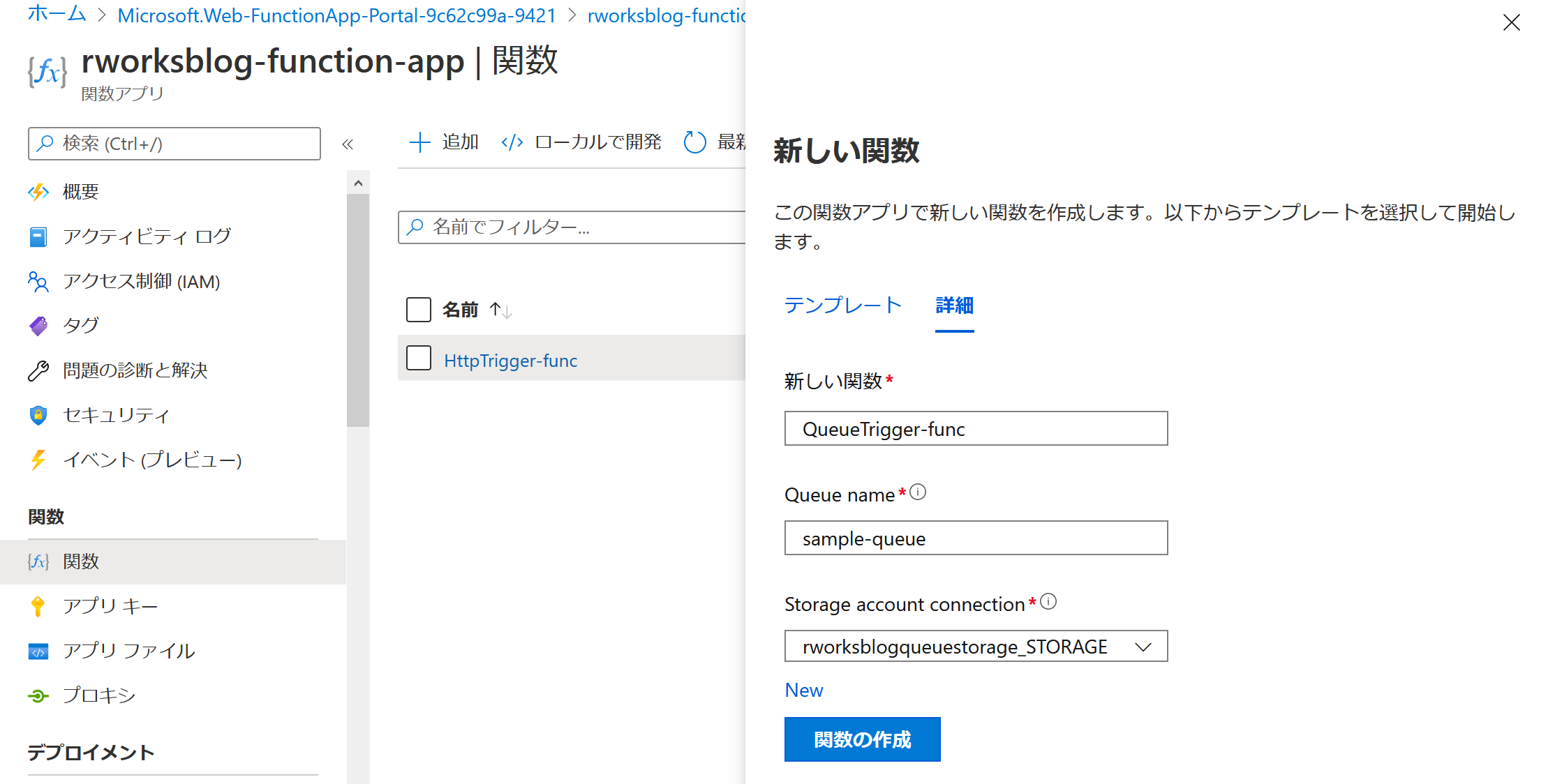Click the 追加 toolbar button
Image resolution: width=1562 pixels, height=784 pixels.
(444, 142)
